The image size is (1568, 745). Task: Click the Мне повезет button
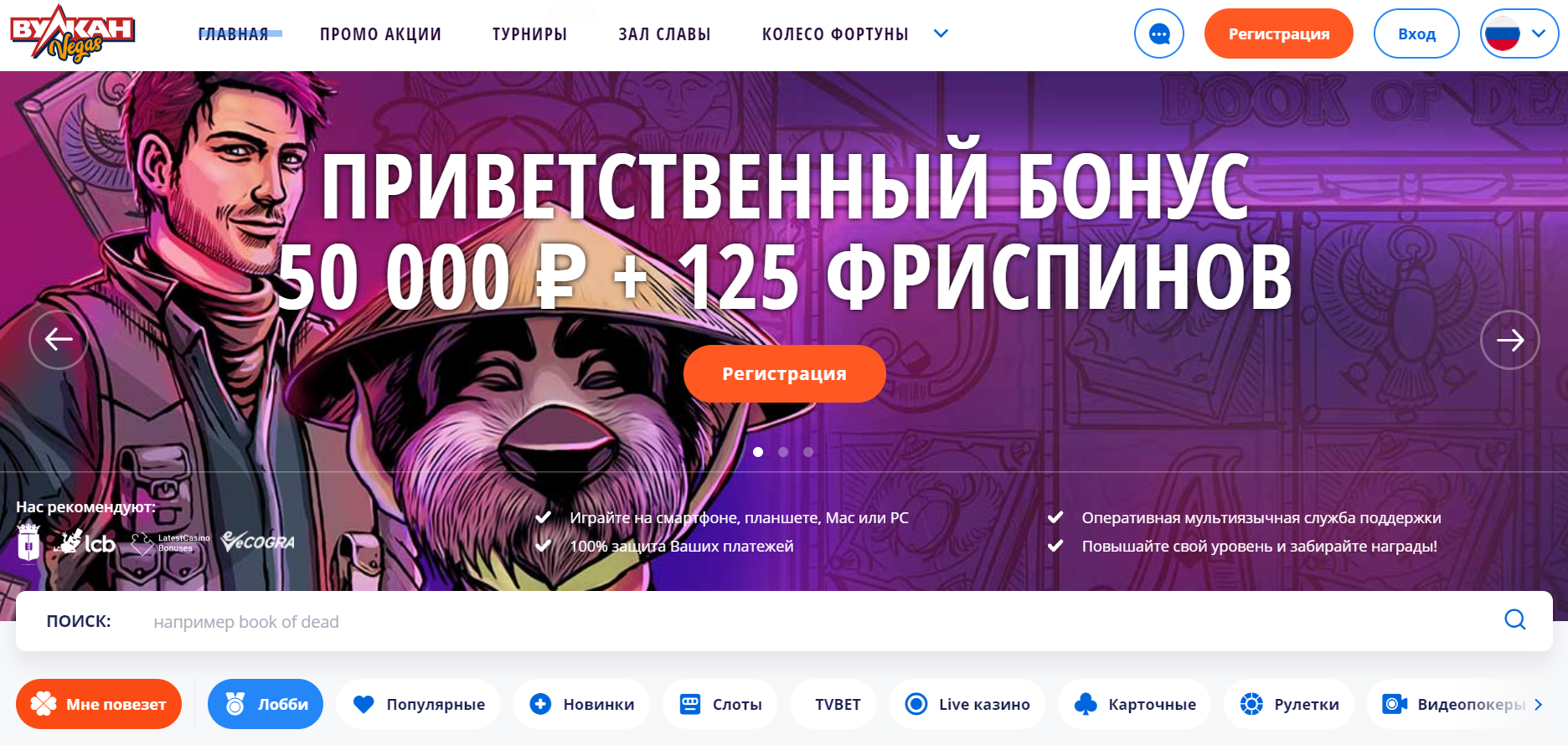99,704
